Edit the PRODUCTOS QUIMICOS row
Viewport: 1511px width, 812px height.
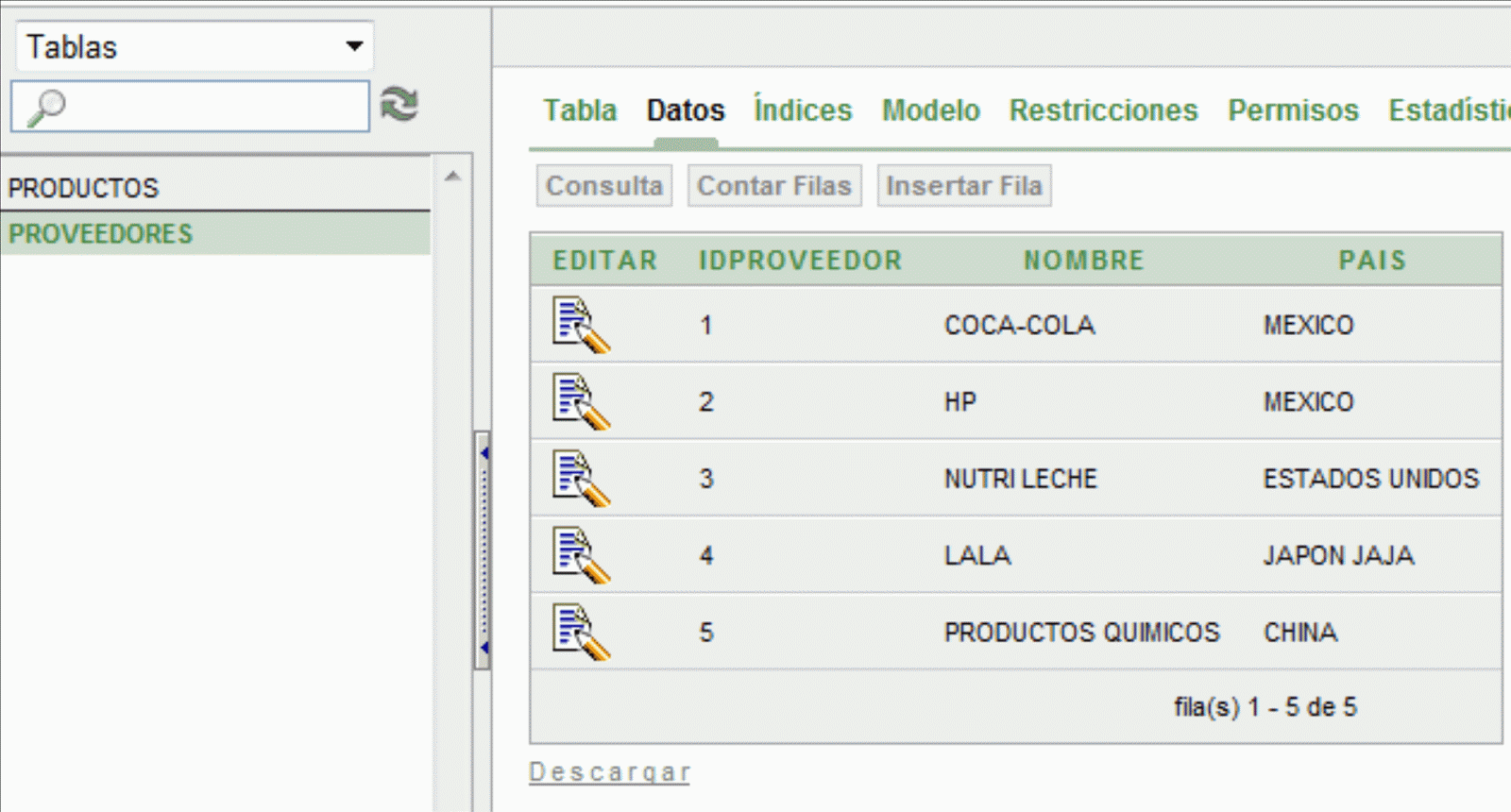[581, 632]
